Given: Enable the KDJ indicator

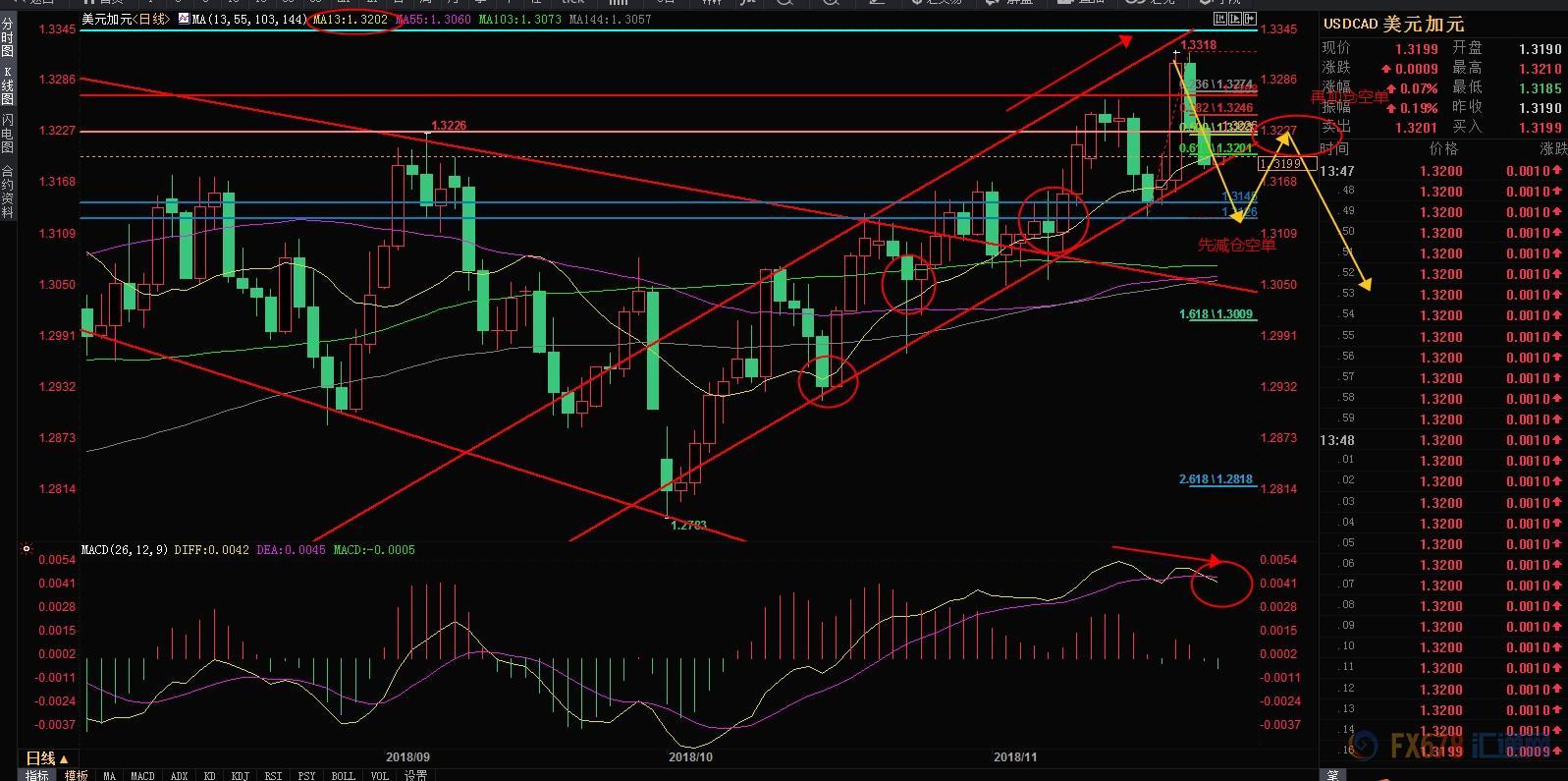Looking at the screenshot, I should (240, 775).
